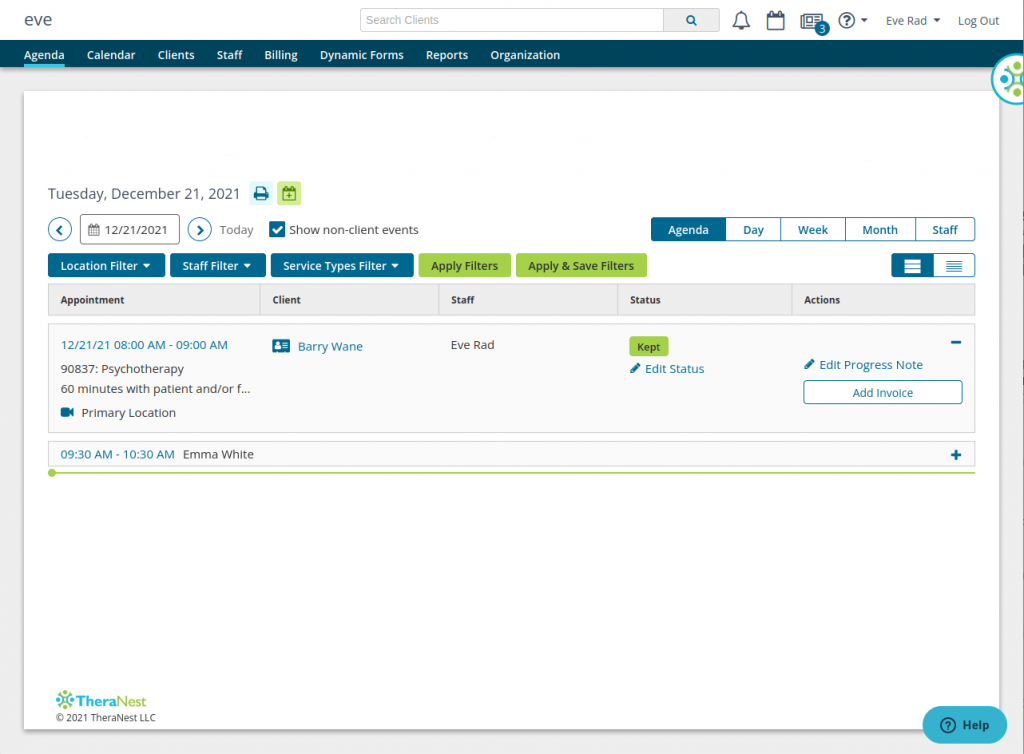Open the Agenda navigation tab
The height and width of the screenshot is (754, 1024).
(44, 55)
